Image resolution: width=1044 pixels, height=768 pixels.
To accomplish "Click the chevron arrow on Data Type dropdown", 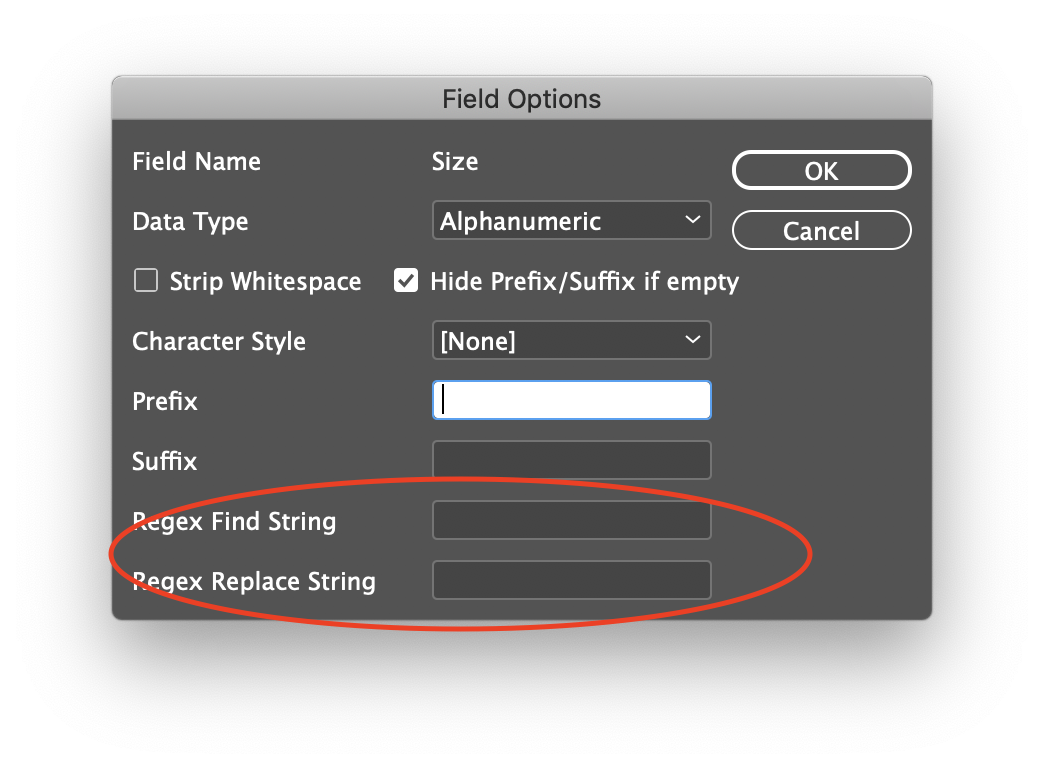I will [693, 220].
